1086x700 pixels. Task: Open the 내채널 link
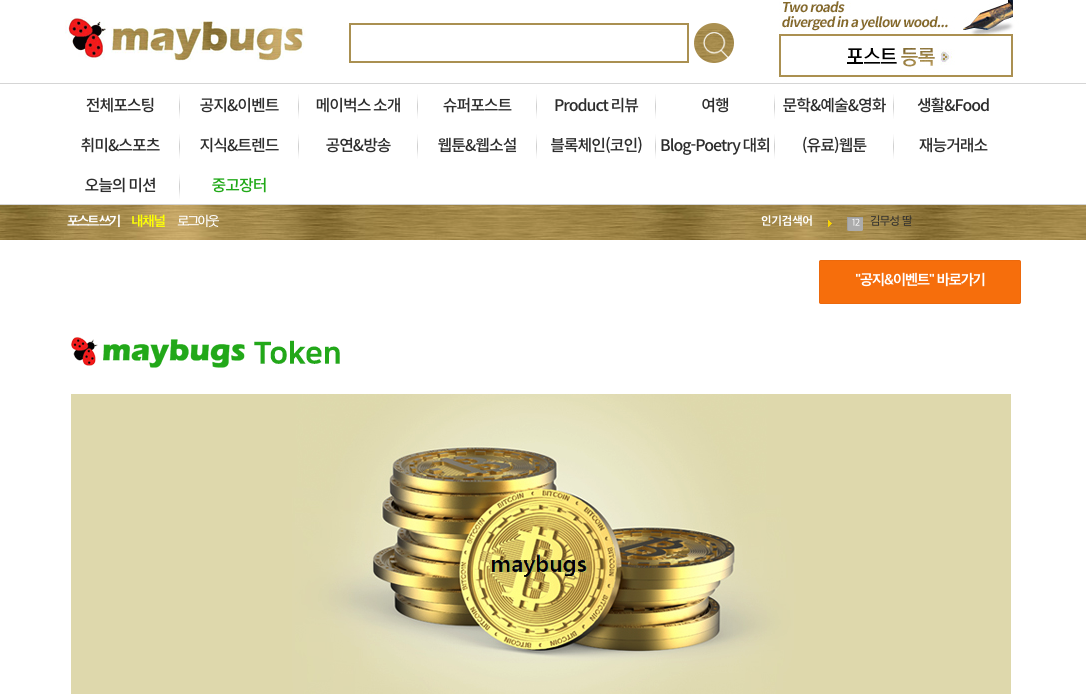[x=148, y=221]
